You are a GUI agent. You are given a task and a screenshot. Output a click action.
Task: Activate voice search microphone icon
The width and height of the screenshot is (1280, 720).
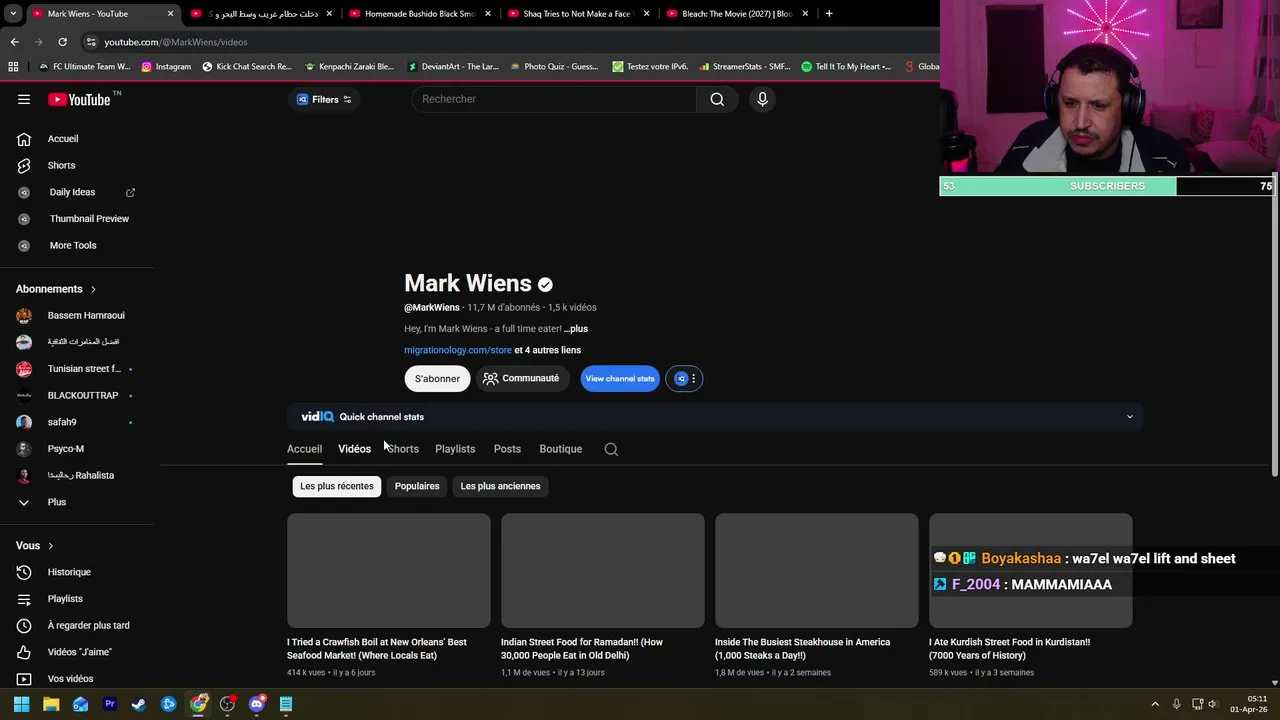coord(762,99)
